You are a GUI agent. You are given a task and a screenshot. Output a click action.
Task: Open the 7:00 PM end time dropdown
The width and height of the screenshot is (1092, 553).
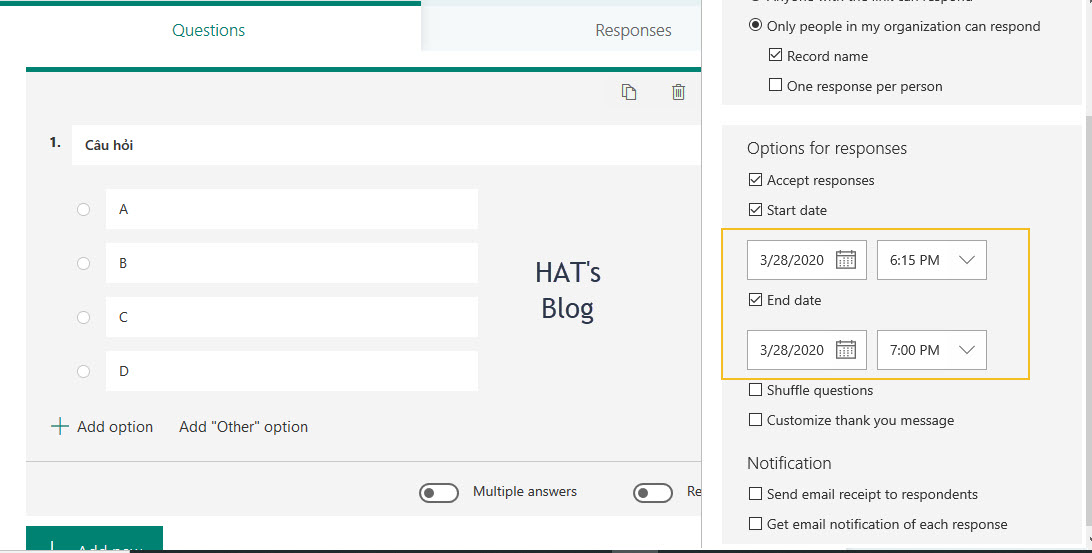932,350
